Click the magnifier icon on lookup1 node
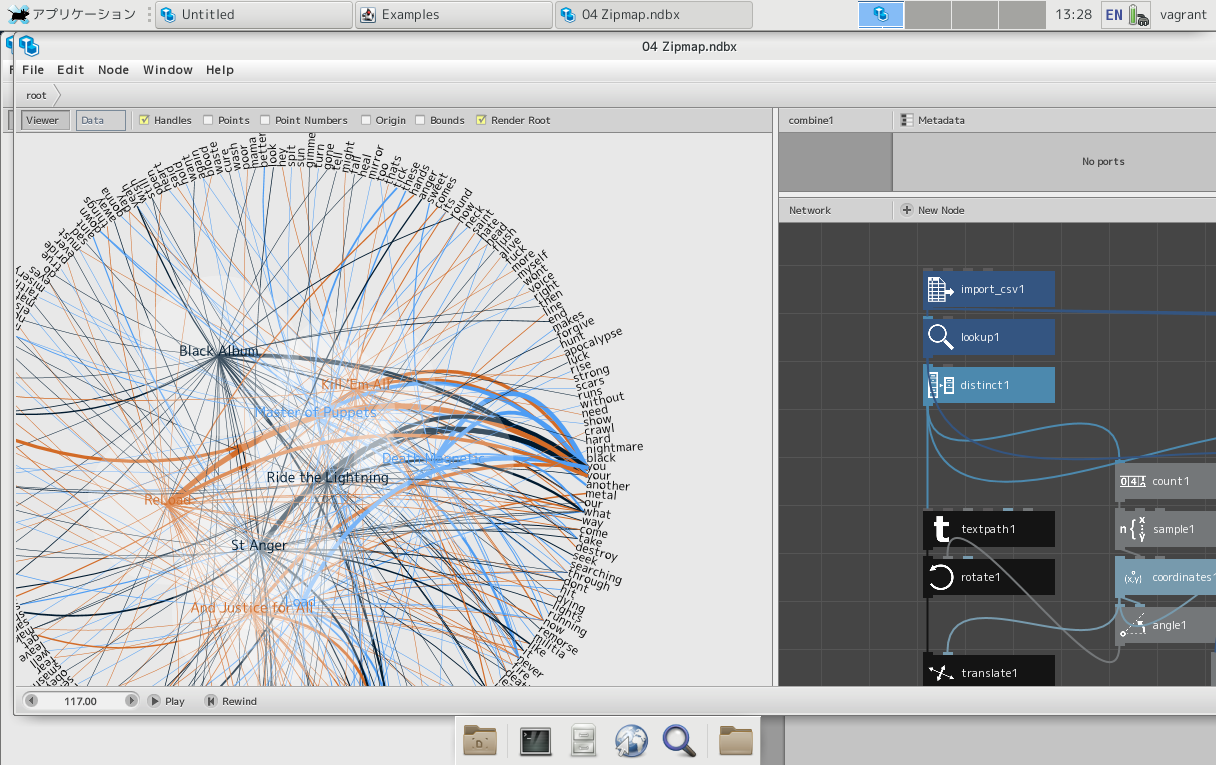This screenshot has height=765, width=1216. (940, 337)
